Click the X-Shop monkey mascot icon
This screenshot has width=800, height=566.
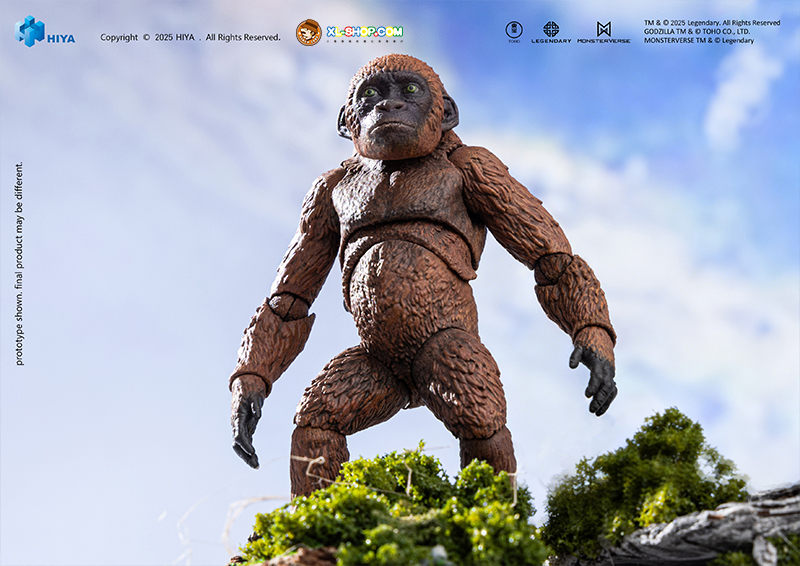click(x=308, y=32)
